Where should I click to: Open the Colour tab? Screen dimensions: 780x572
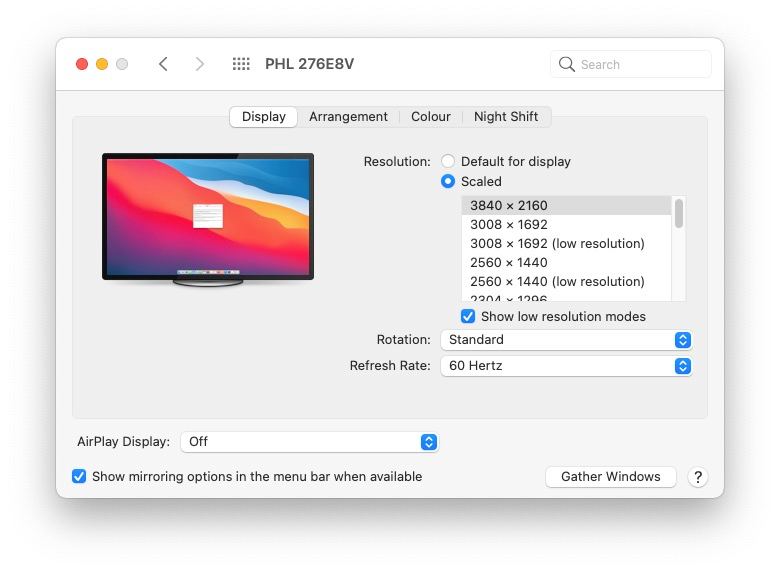[430, 117]
